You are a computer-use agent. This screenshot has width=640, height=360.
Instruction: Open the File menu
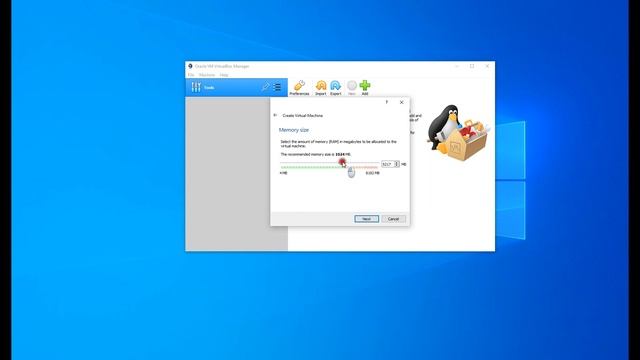click(x=191, y=75)
